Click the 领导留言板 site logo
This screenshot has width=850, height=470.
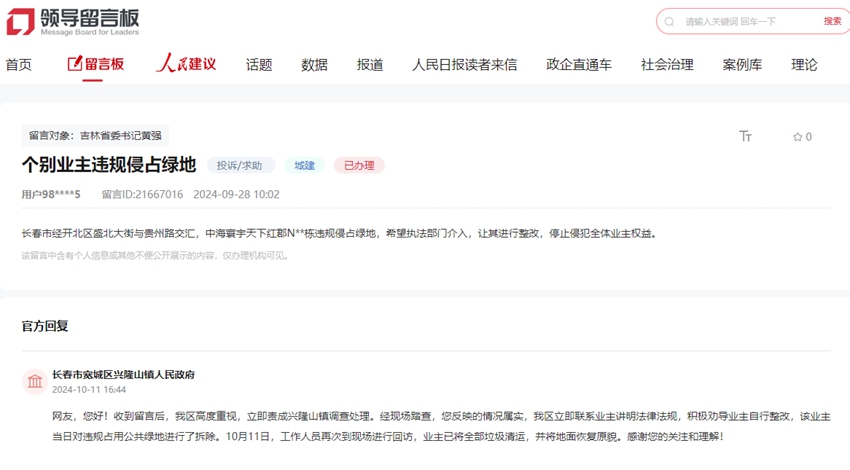pos(73,21)
